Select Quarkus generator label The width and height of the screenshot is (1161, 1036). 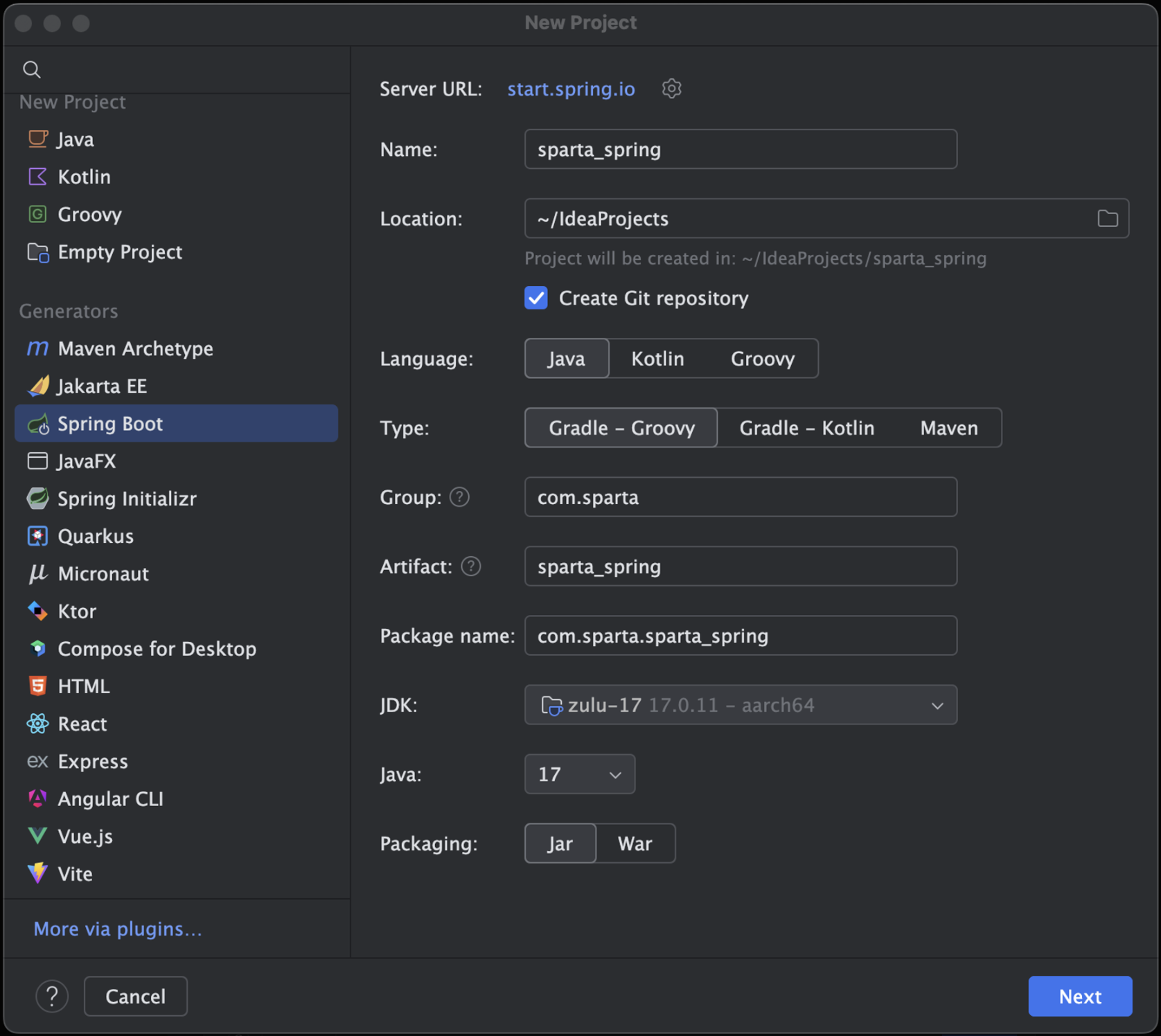coord(96,536)
